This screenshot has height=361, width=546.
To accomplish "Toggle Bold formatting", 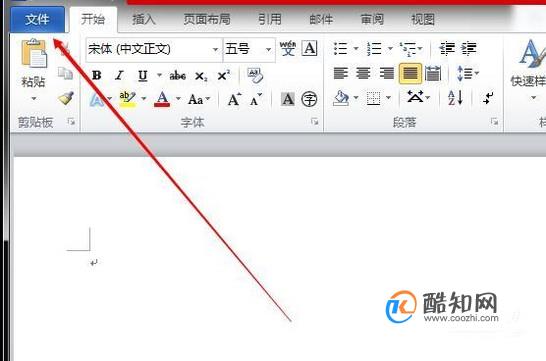I will [x=96, y=75].
